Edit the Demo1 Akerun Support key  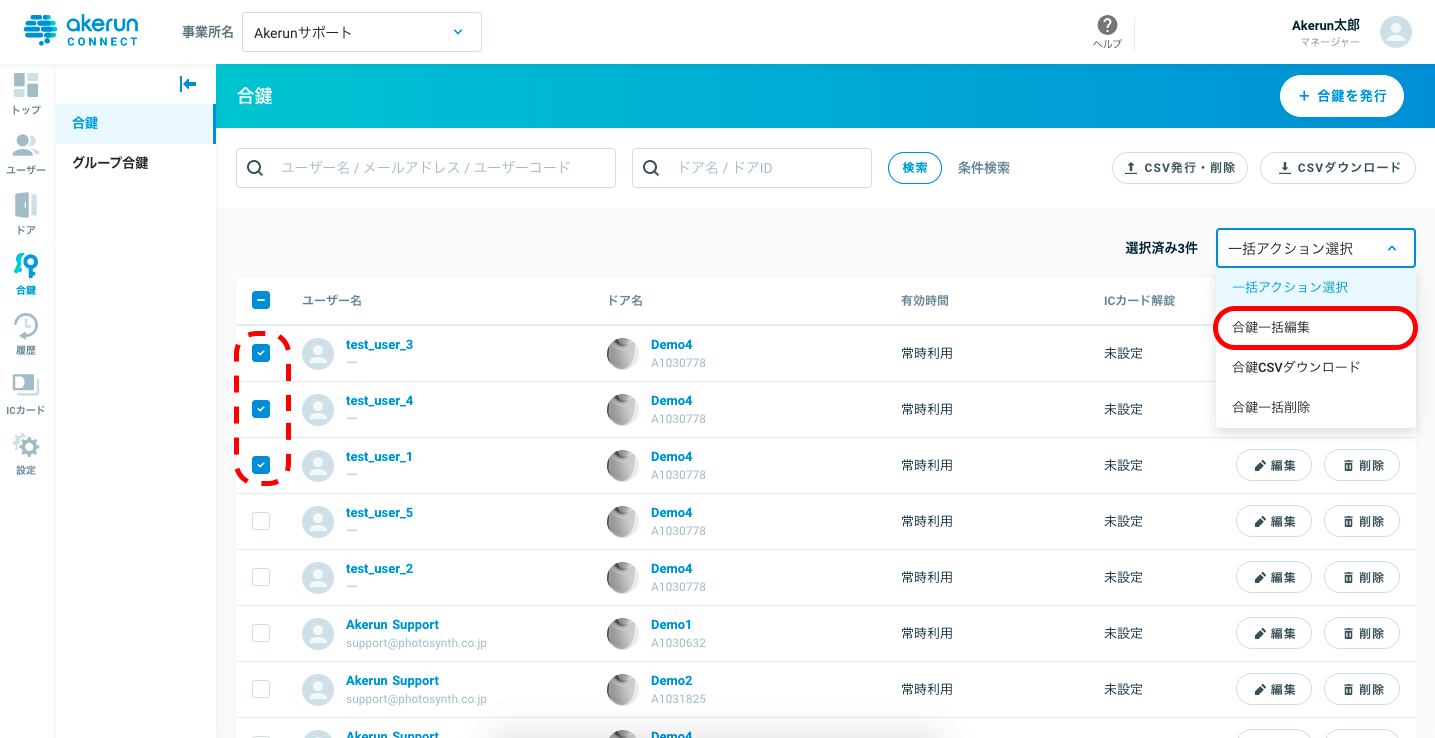pyautogui.click(x=1274, y=633)
